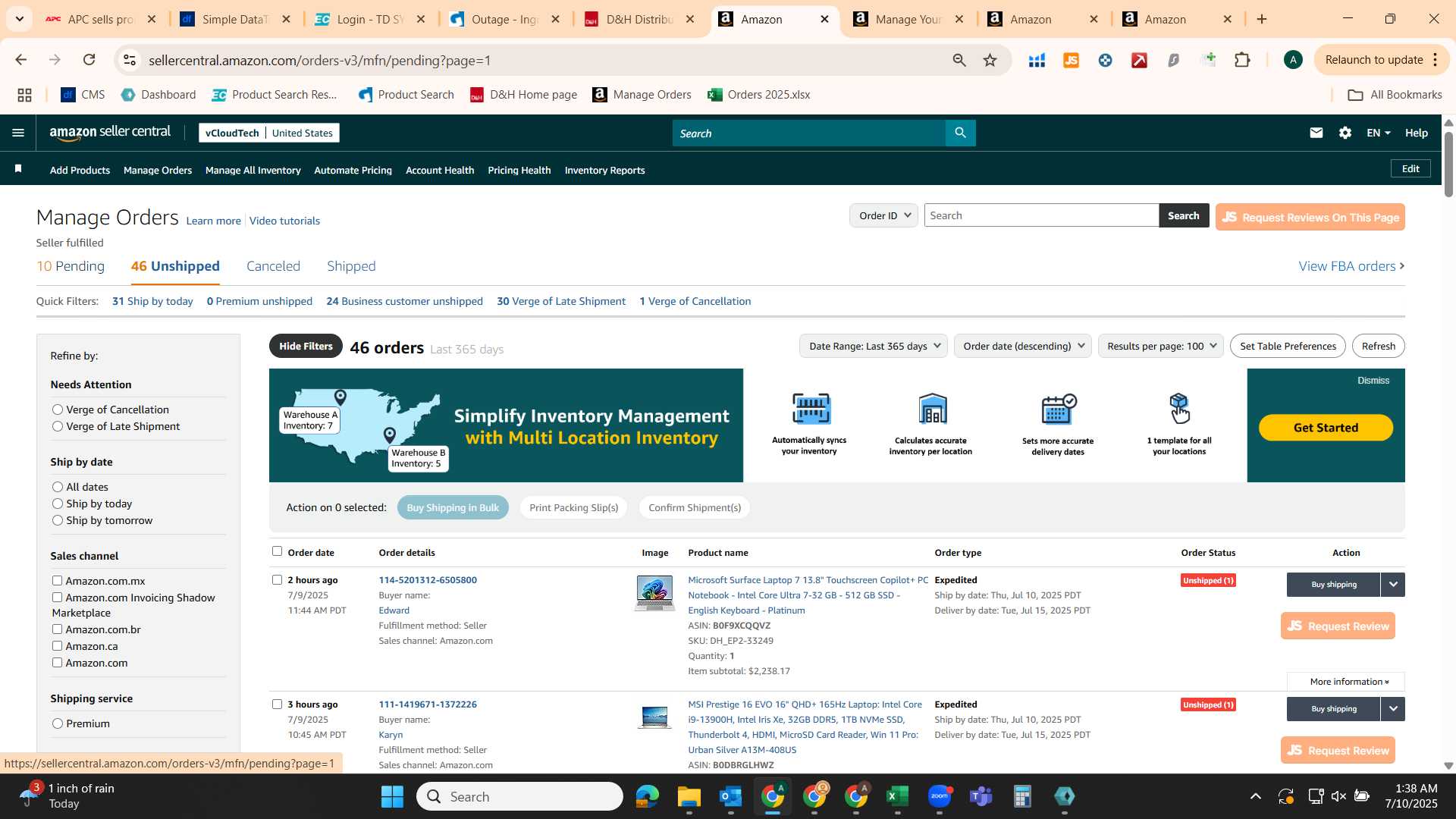Open the settings gear in Seller Central
The image size is (1456, 819).
[x=1345, y=133]
